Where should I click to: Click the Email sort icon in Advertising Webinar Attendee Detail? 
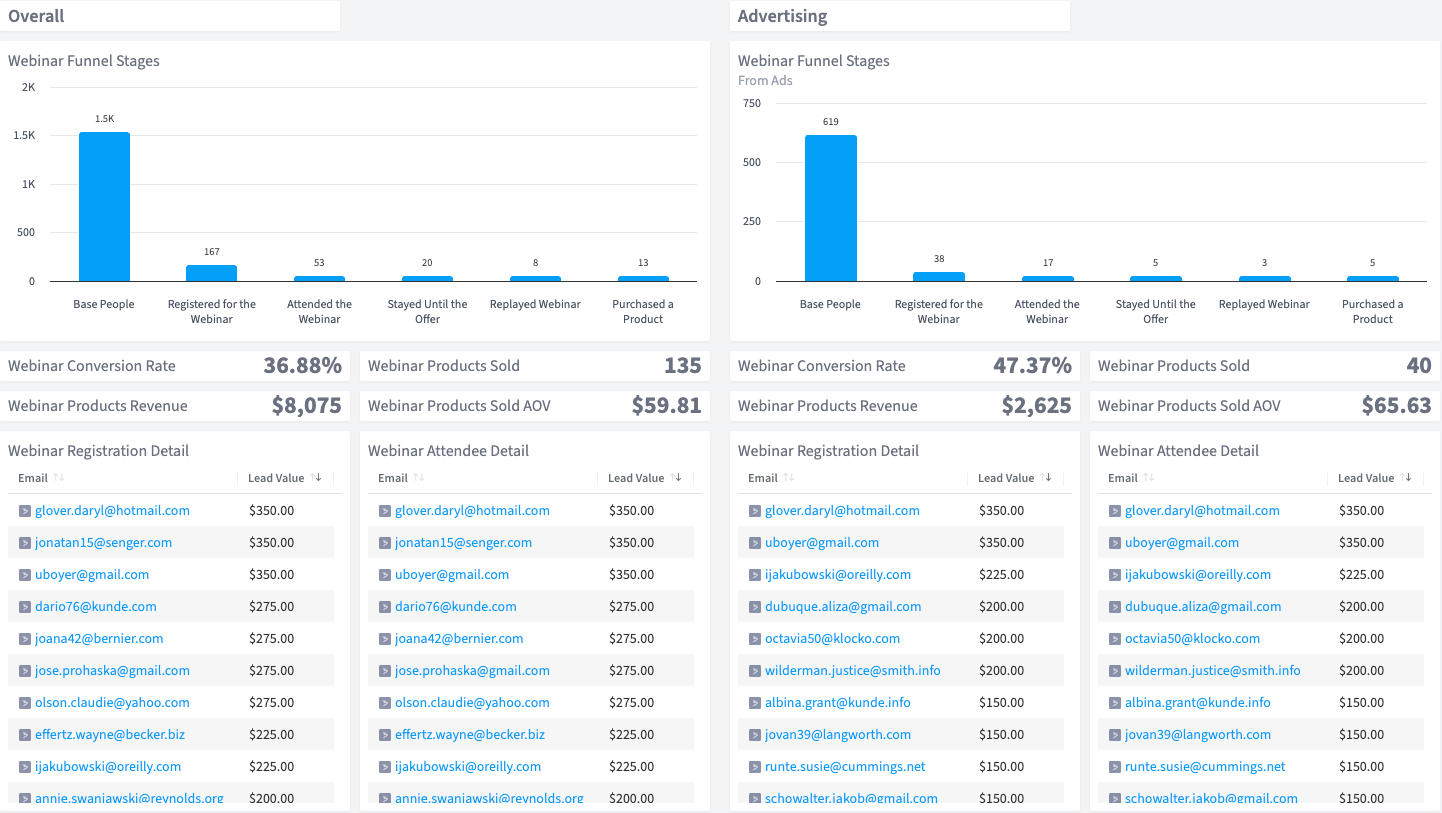[x=1147, y=478]
